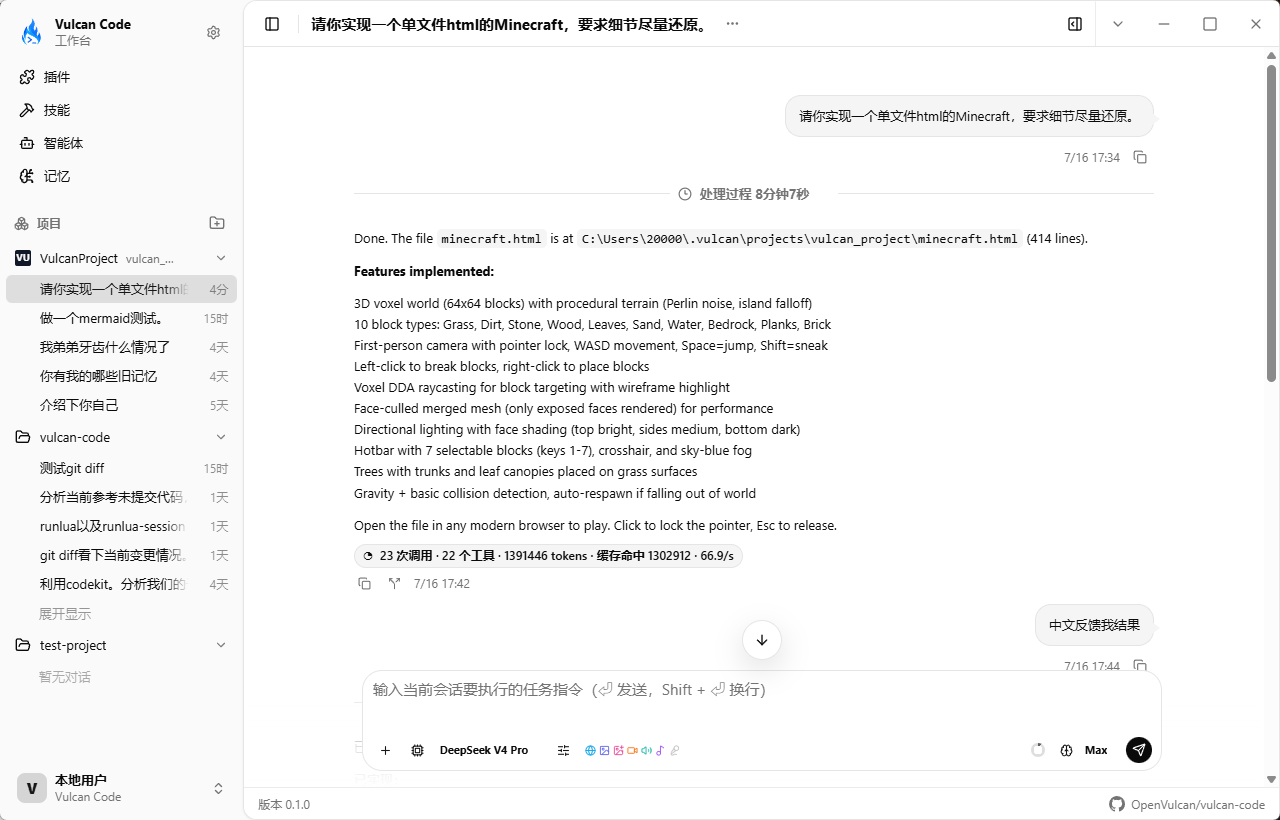Open the 本地用户 account switcher

(x=121, y=788)
